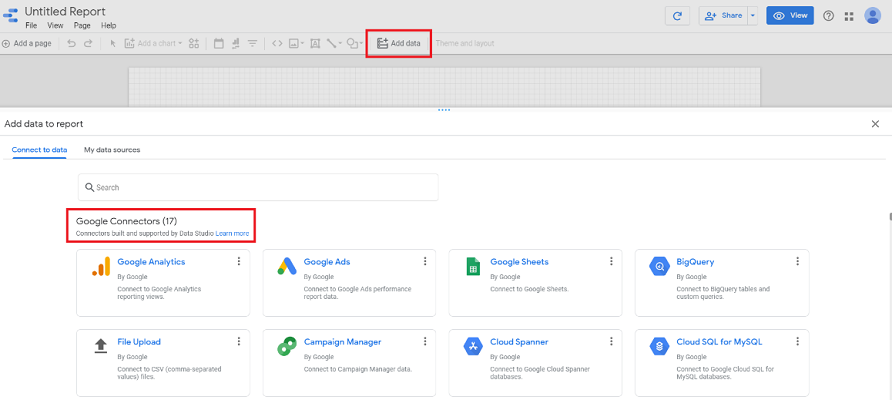This screenshot has height=400, width=892.
Task: Open the Add a chart dropdown
Action: pyautogui.click(x=154, y=43)
